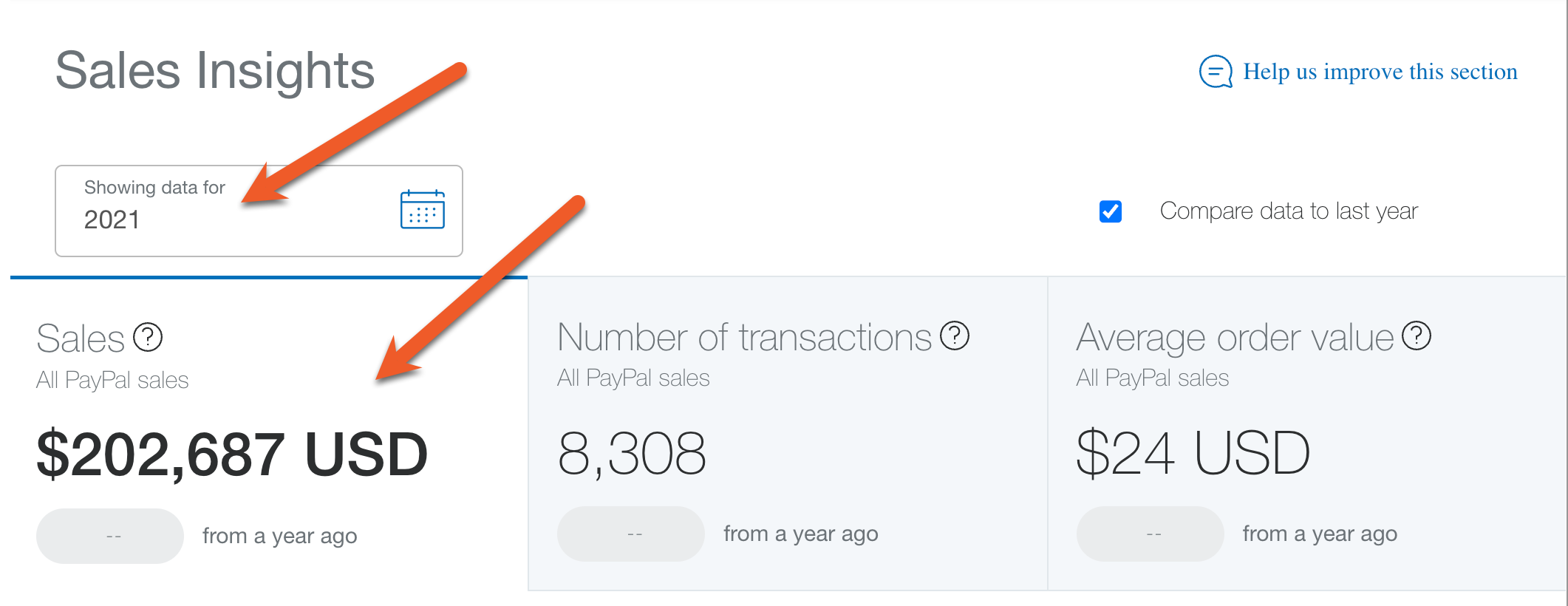The image size is (1568, 606).
Task: Click help icon next to Number of transactions
Action: pos(955,336)
